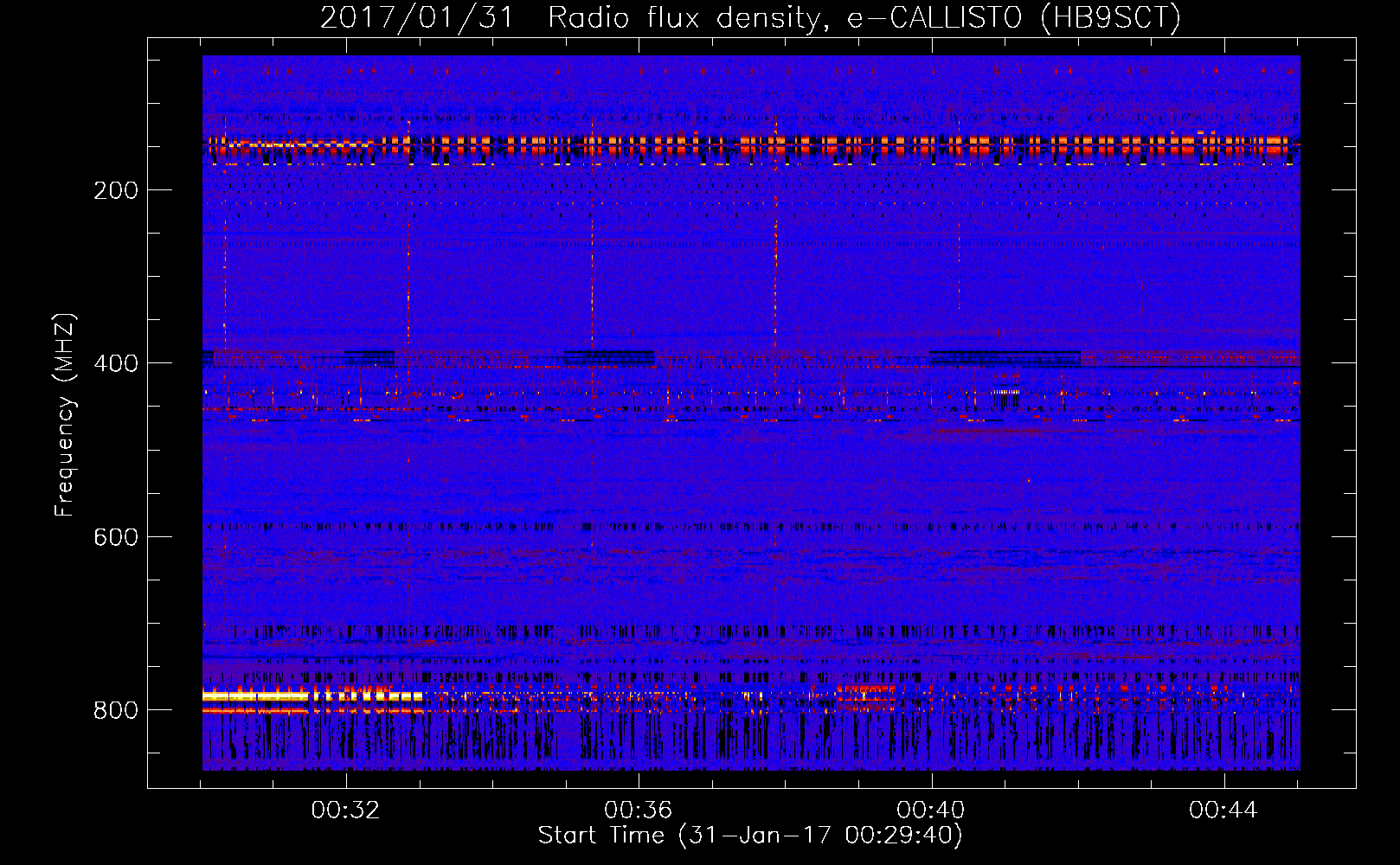Click the "Frequency (MHZ)" axis label
Image resolution: width=1400 pixels, height=865 pixels.
[x=65, y=414]
